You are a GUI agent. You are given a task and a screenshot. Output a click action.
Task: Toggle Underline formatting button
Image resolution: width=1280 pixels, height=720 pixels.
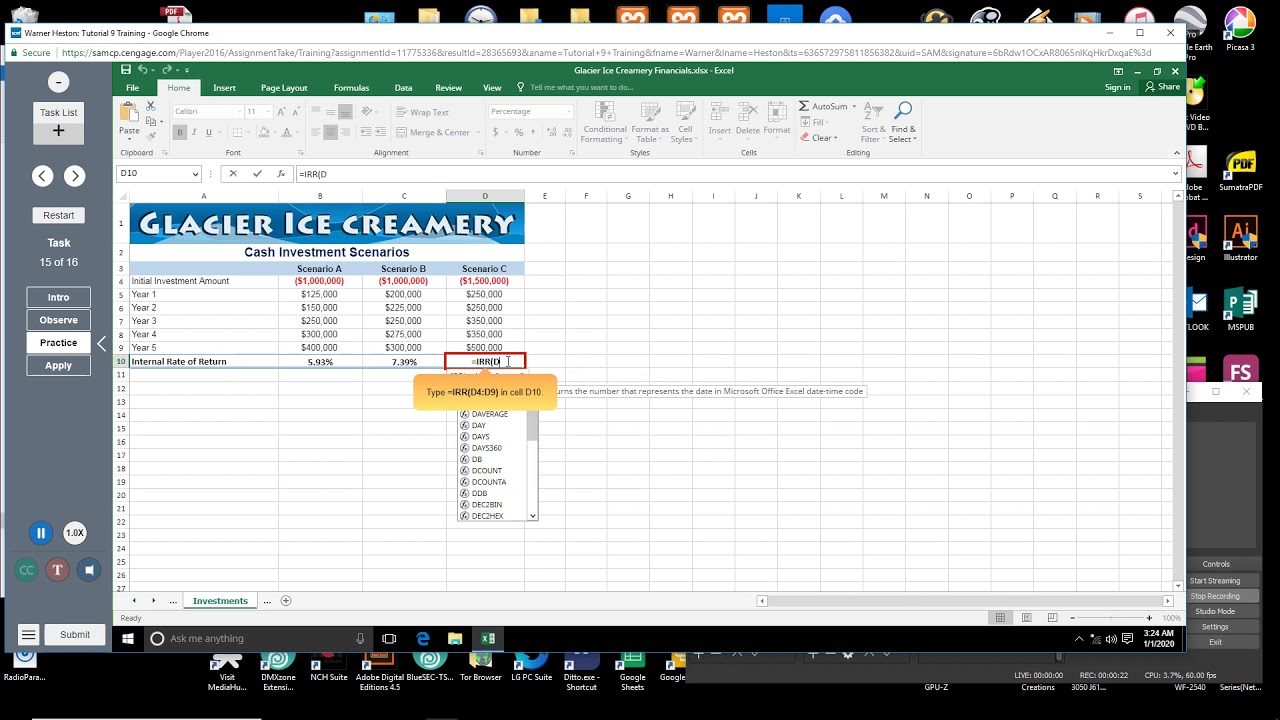click(x=209, y=132)
